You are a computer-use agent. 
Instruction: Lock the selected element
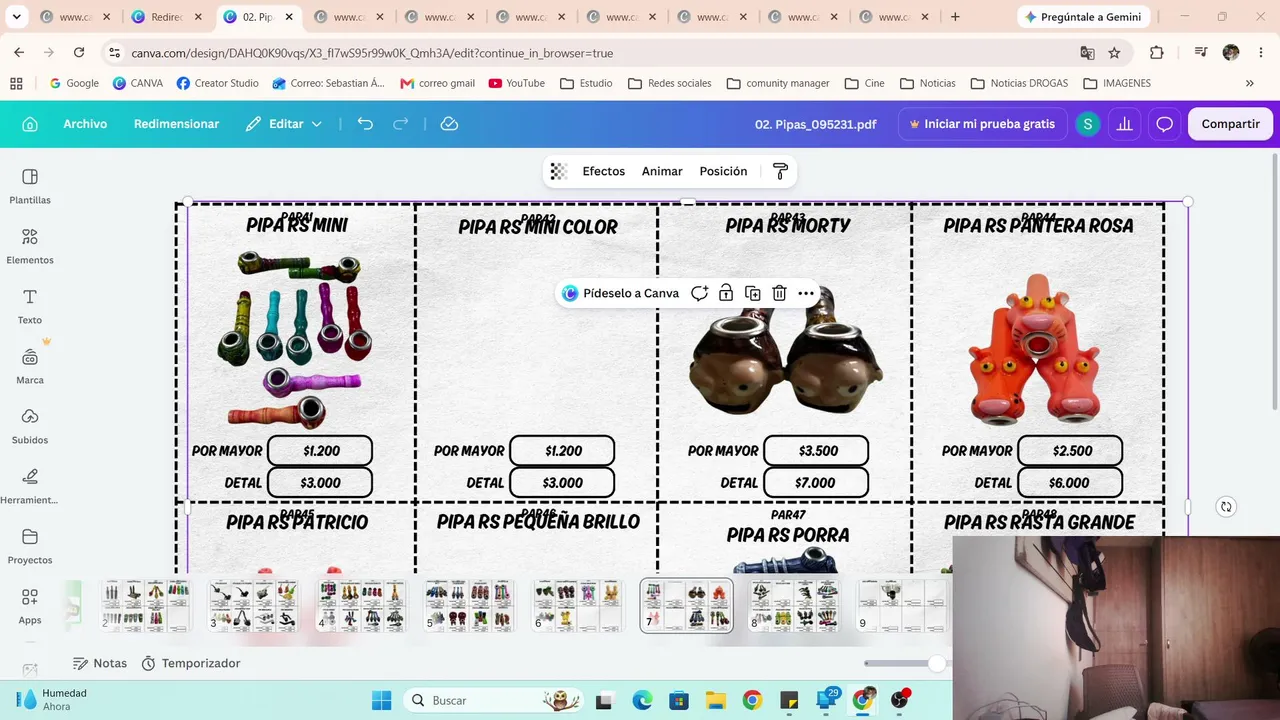point(726,293)
